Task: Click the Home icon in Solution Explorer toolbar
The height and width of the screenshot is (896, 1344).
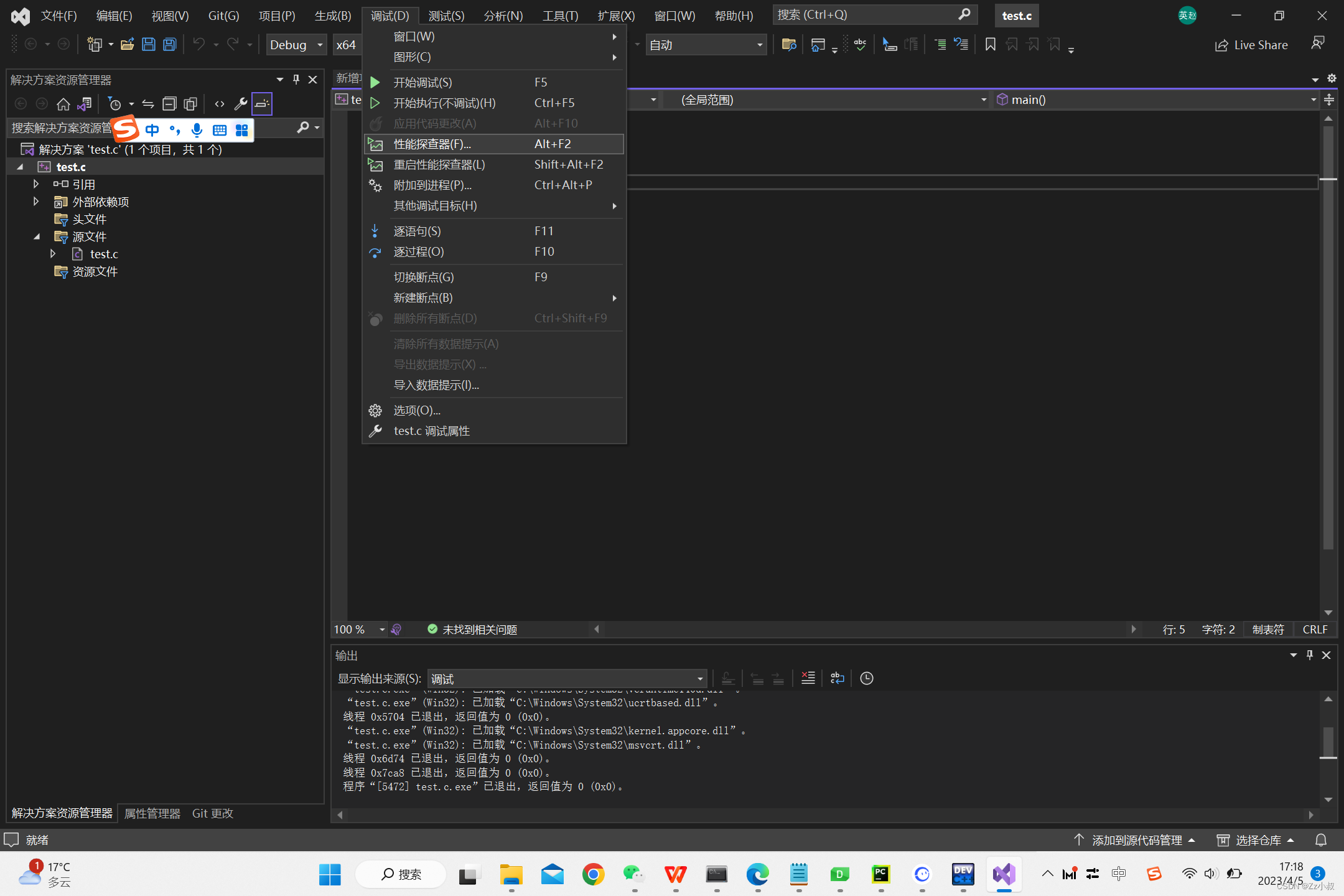Action: (x=63, y=104)
